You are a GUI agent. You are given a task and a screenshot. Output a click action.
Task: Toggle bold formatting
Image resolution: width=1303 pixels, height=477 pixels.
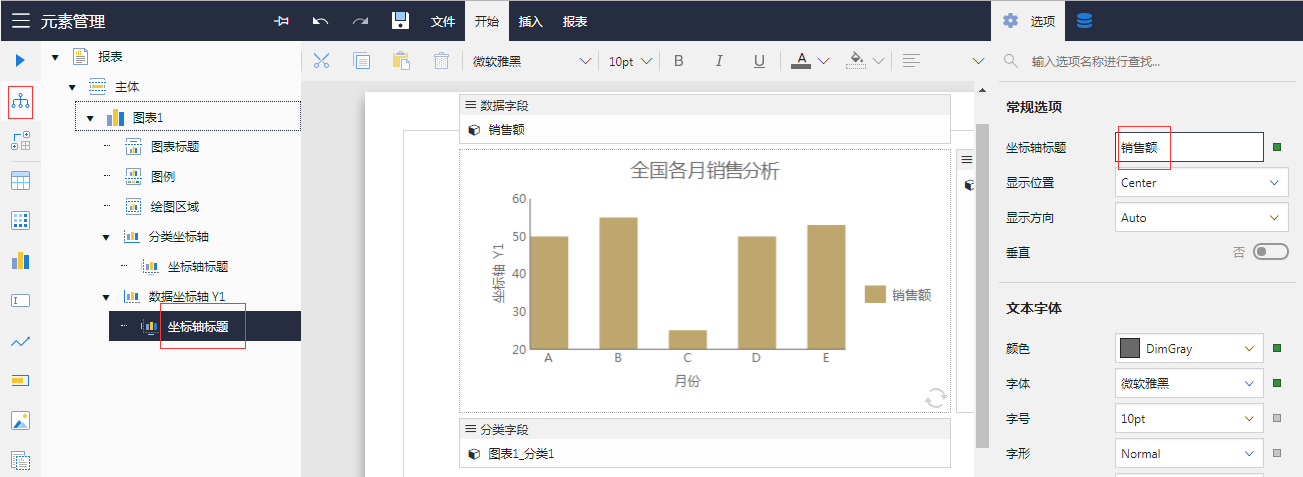point(678,61)
